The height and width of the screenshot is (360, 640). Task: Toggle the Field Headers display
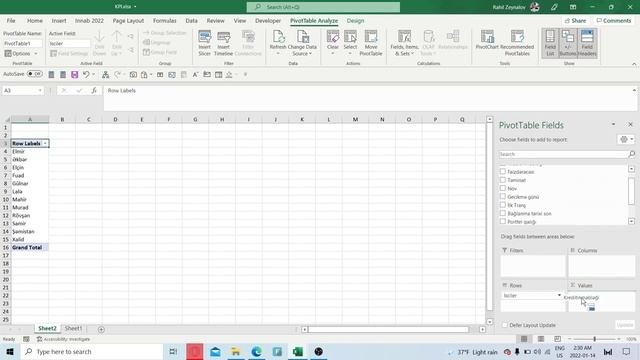coord(587,43)
